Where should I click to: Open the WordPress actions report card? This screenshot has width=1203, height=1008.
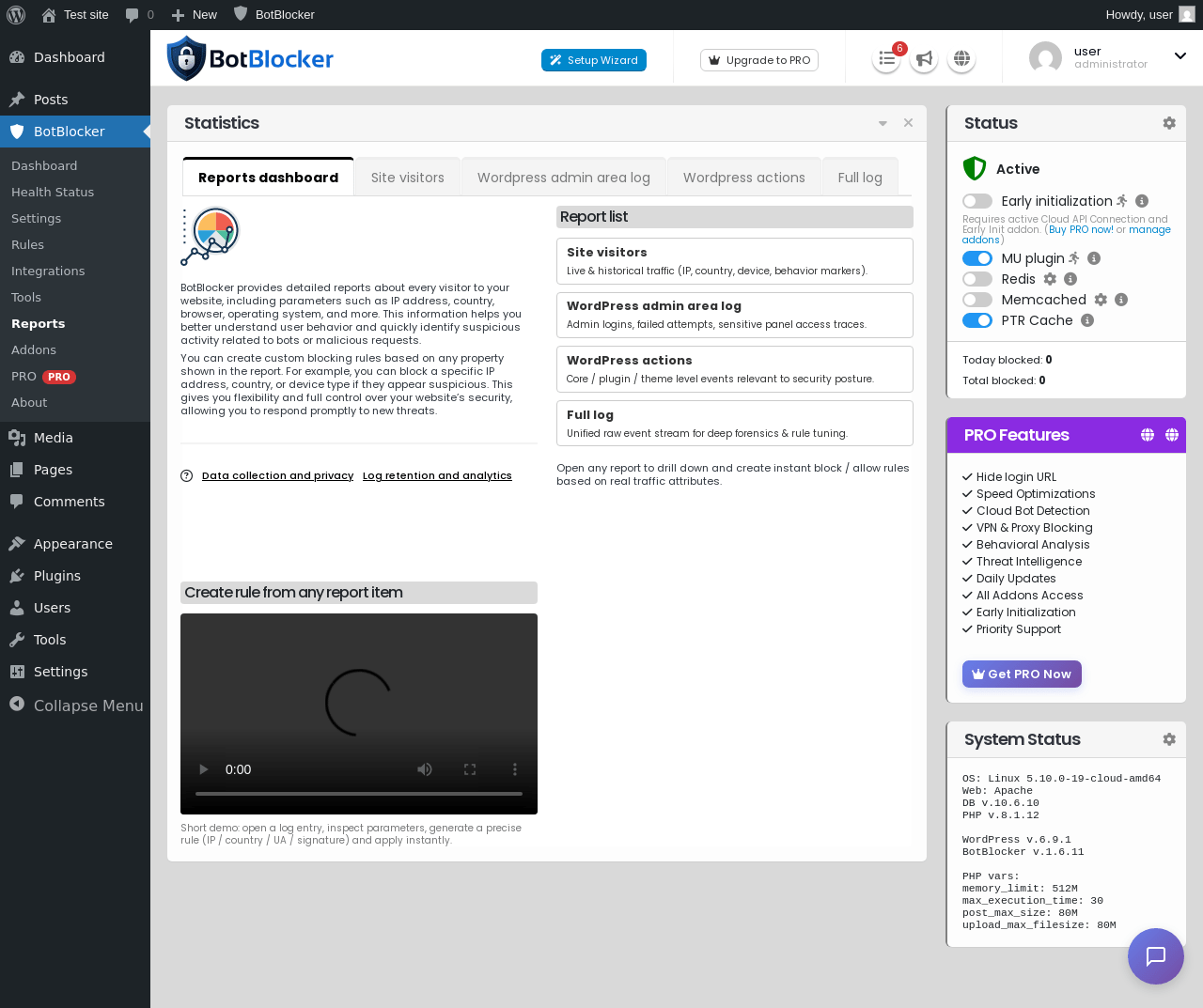(735, 369)
